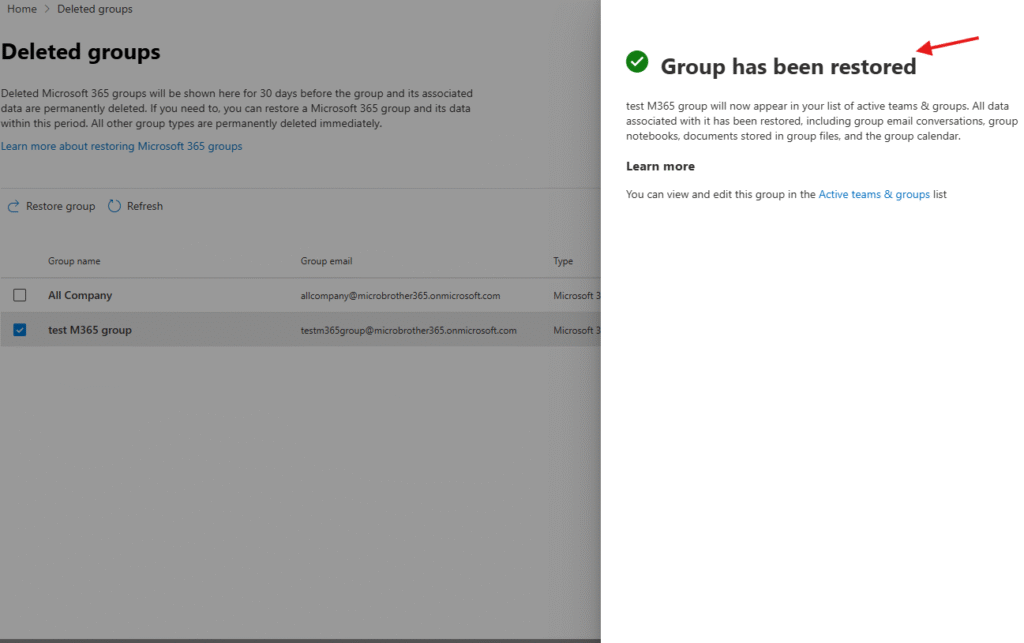
Task: Open Learn more about restoring Microsoft 365 groups
Action: pyautogui.click(x=121, y=146)
